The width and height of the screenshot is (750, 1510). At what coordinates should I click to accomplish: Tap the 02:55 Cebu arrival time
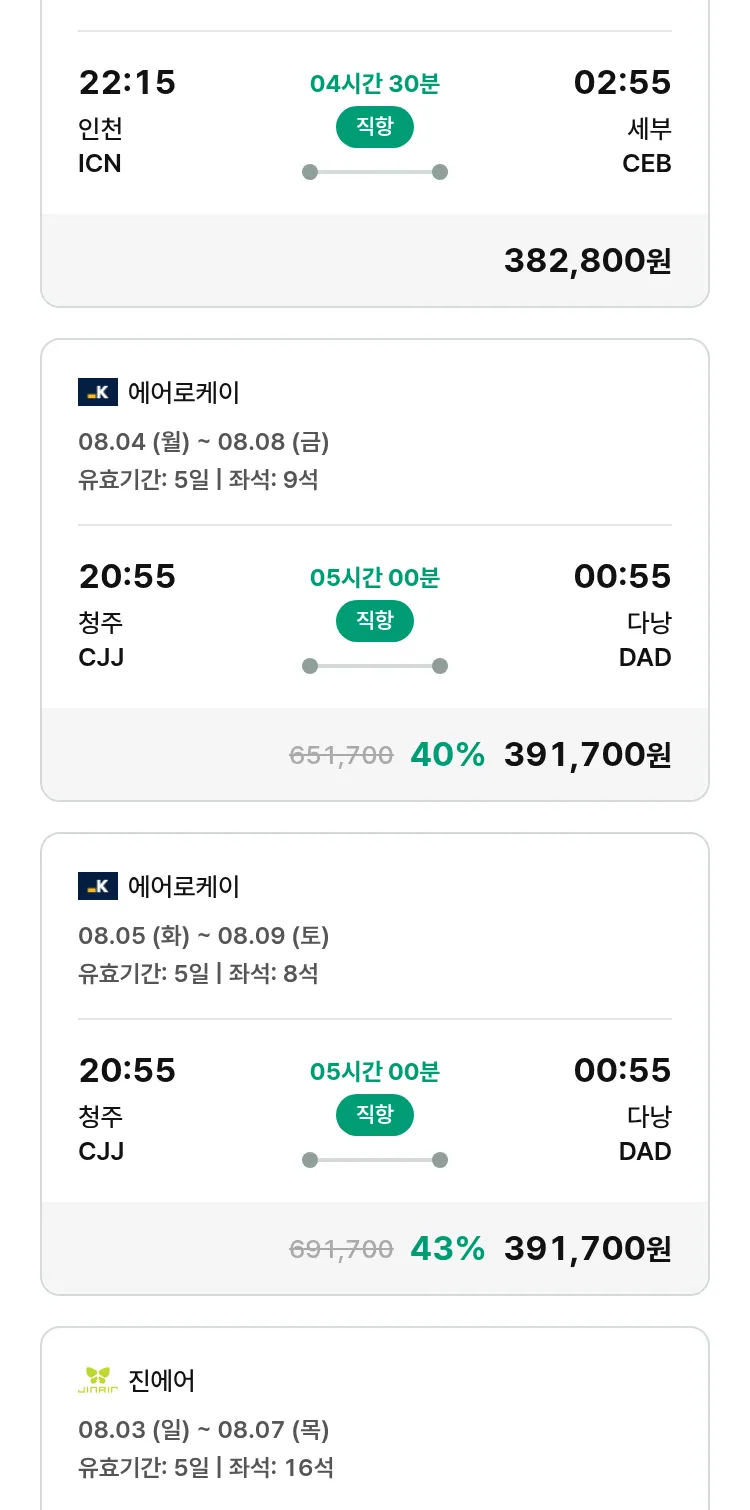[622, 82]
